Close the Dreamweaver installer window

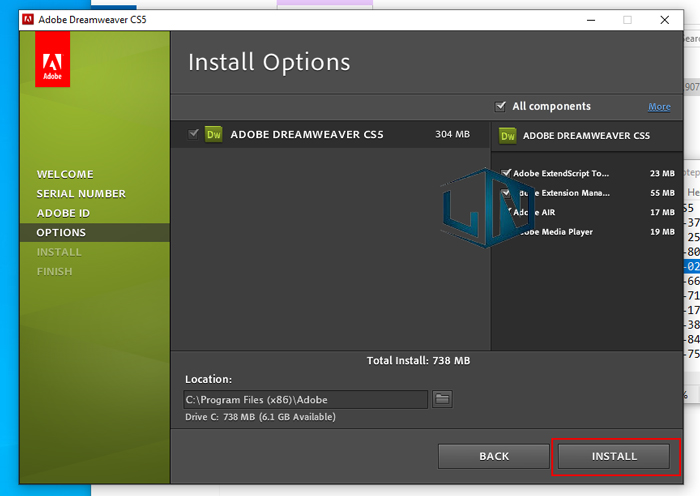[664, 20]
